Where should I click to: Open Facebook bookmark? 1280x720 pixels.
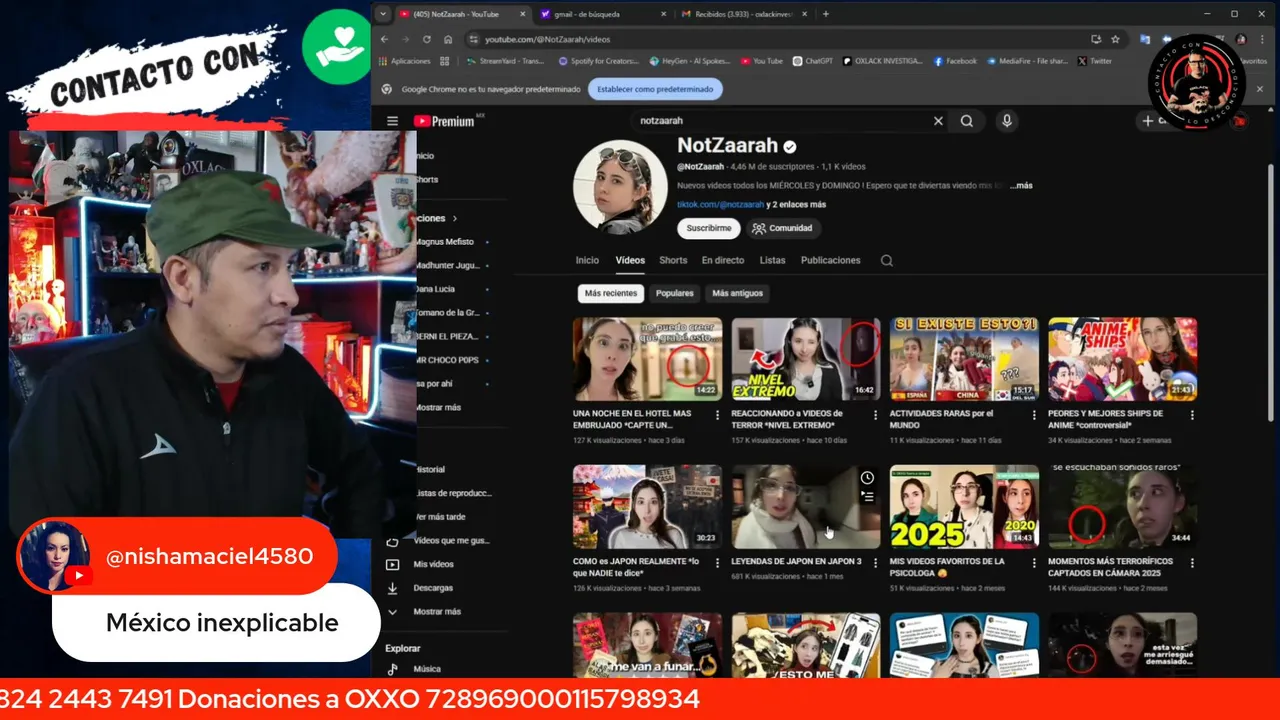click(x=955, y=61)
